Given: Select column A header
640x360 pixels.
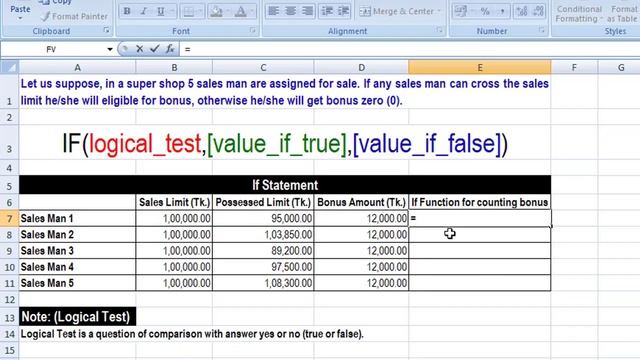Looking at the screenshot, I should (77, 67).
